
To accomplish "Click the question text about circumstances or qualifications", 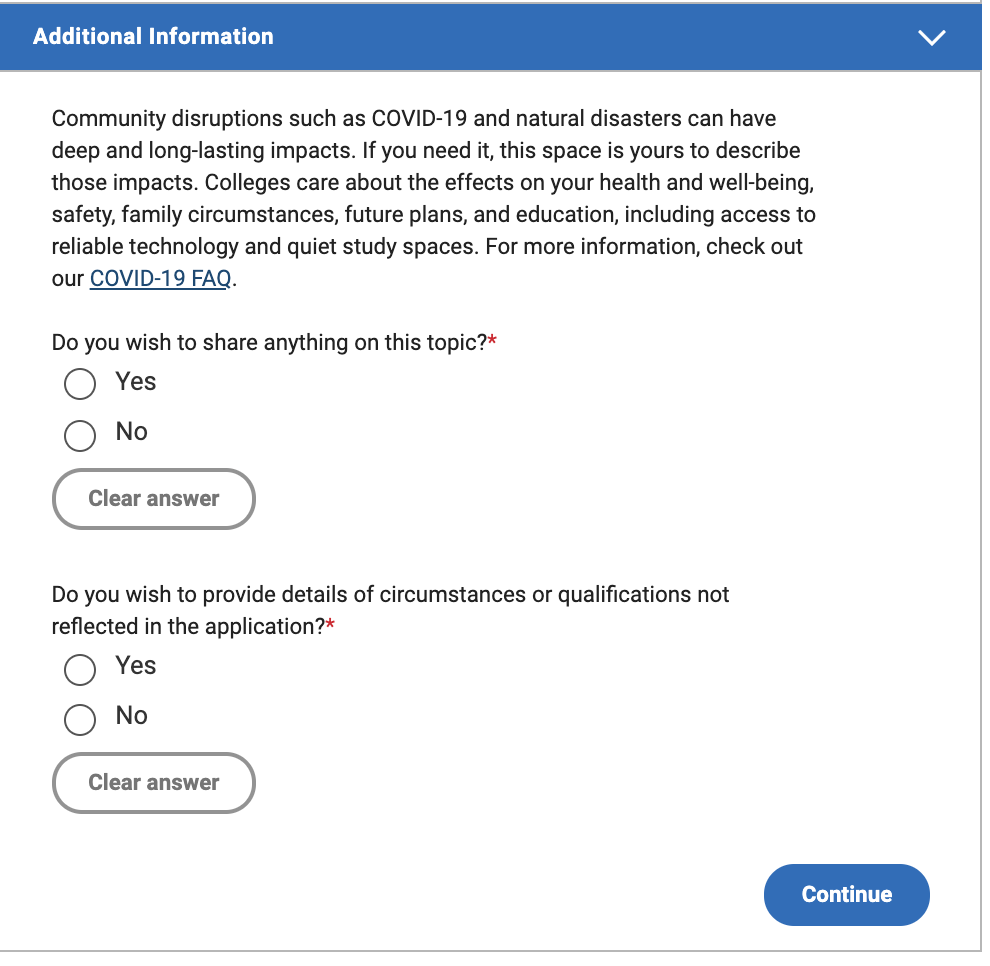I will click(x=392, y=613).
